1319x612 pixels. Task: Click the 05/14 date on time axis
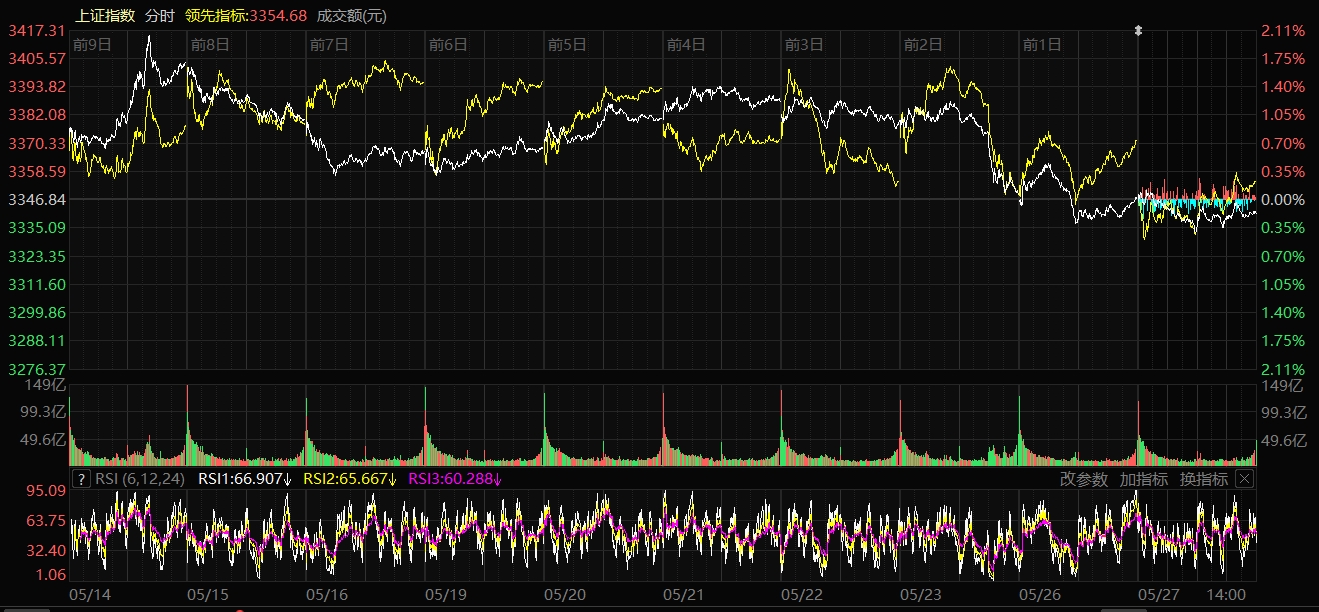(x=89, y=594)
